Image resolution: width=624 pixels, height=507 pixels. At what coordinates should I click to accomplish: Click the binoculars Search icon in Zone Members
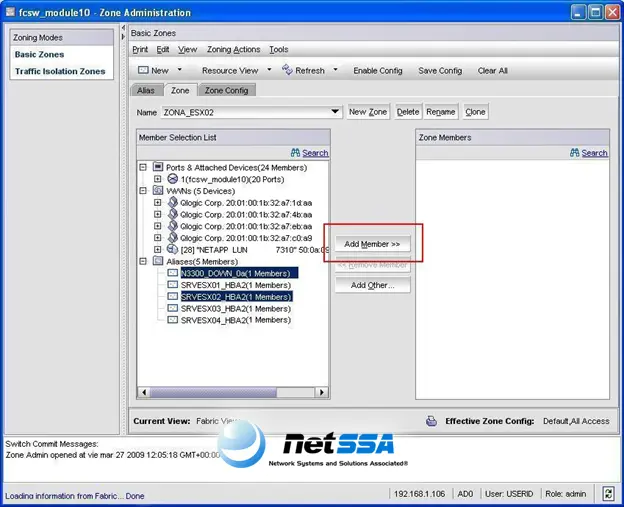[574, 152]
